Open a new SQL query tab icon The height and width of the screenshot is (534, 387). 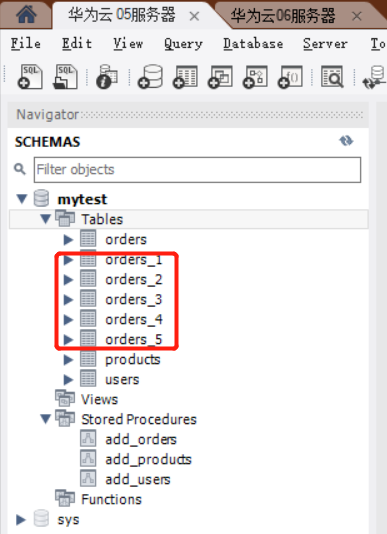pyautogui.click(x=30, y=77)
